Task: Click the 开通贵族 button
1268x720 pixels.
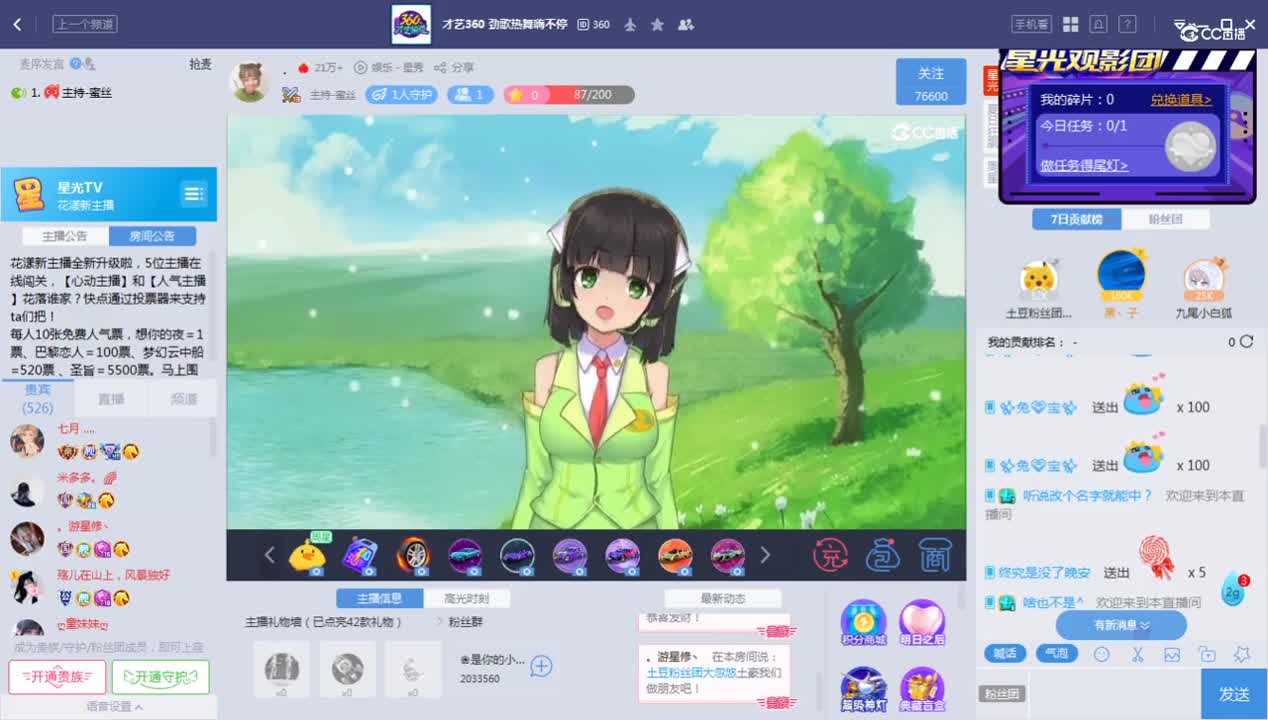Action: 57,677
